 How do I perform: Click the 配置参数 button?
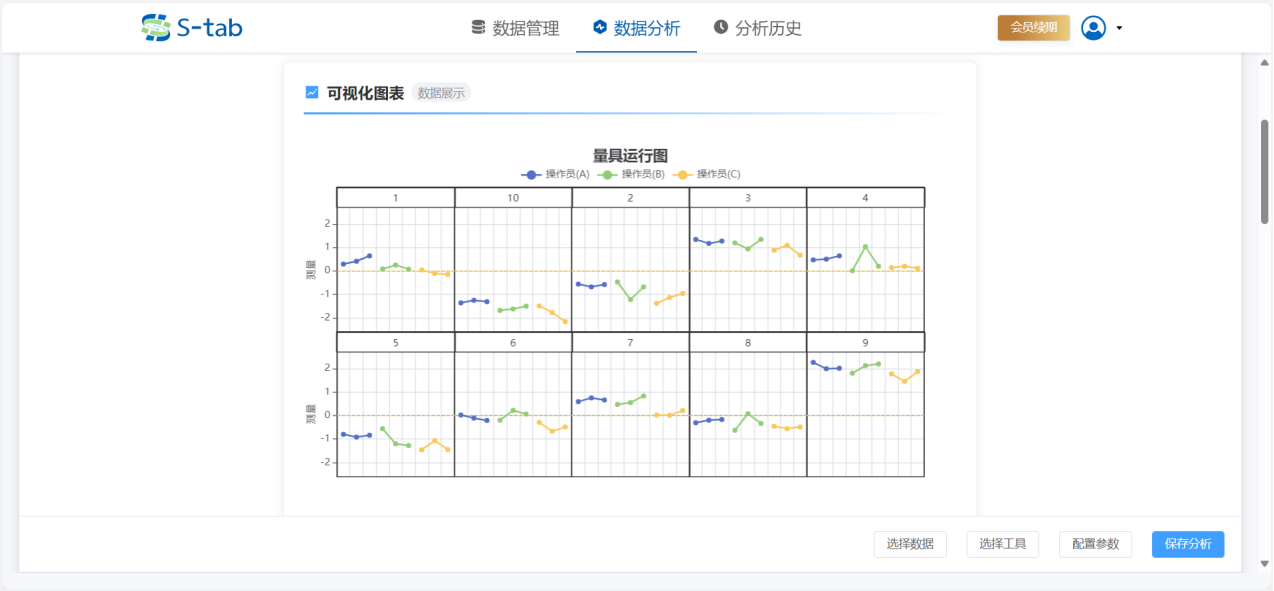coord(1095,544)
